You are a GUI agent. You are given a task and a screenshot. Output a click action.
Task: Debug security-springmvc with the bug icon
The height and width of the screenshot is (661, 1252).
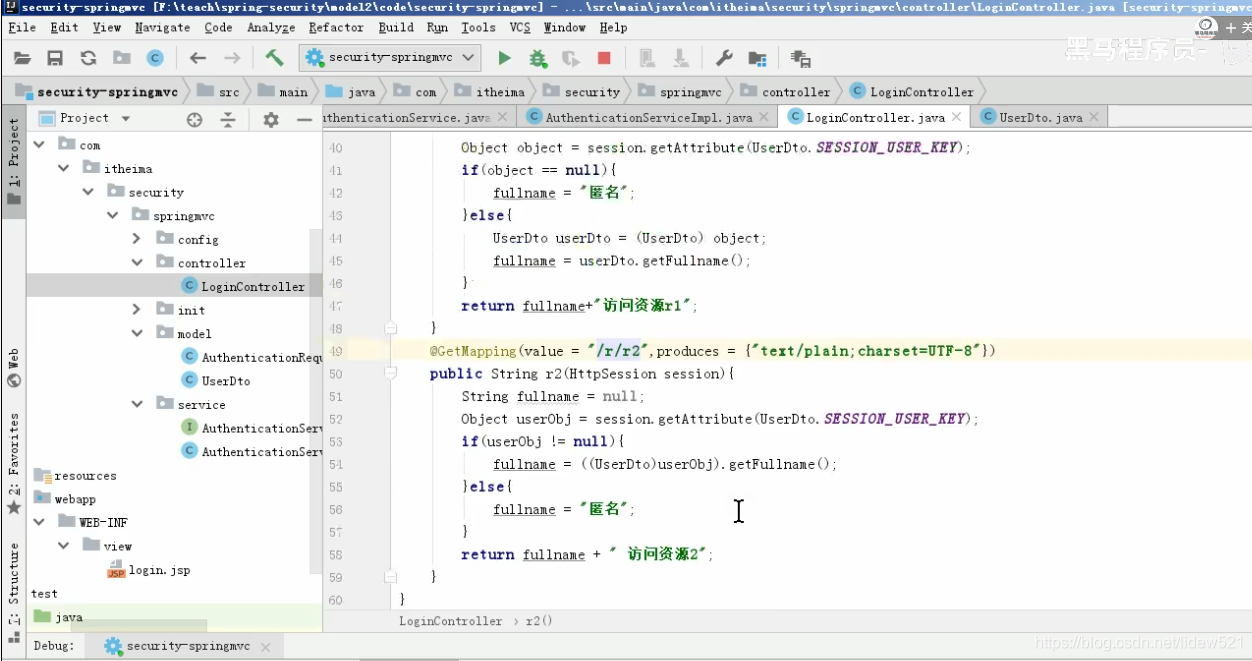[538, 58]
